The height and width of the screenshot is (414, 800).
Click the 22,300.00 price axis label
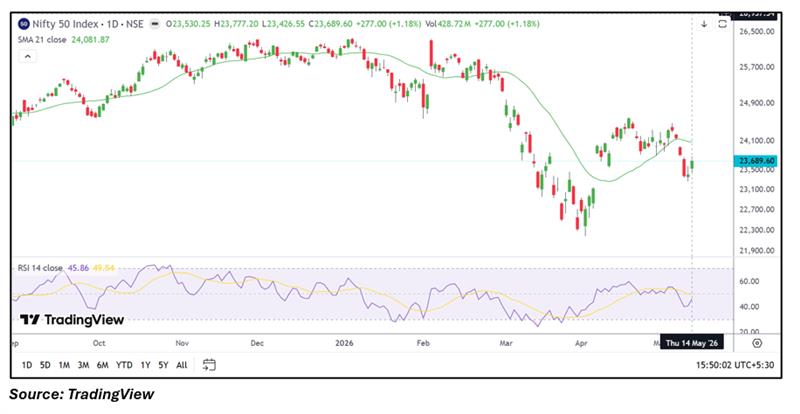(x=757, y=230)
